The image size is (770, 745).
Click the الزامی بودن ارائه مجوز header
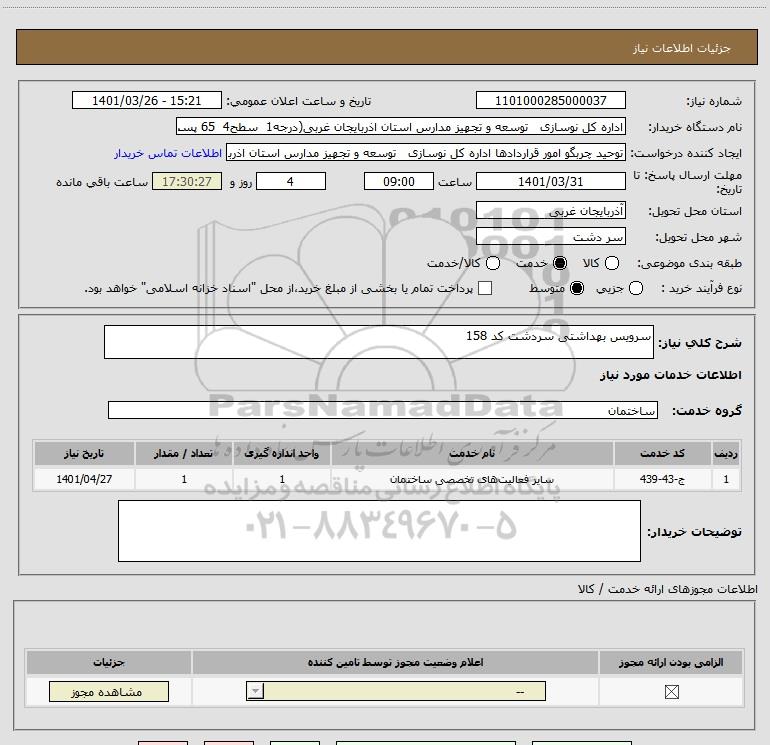(x=671, y=662)
